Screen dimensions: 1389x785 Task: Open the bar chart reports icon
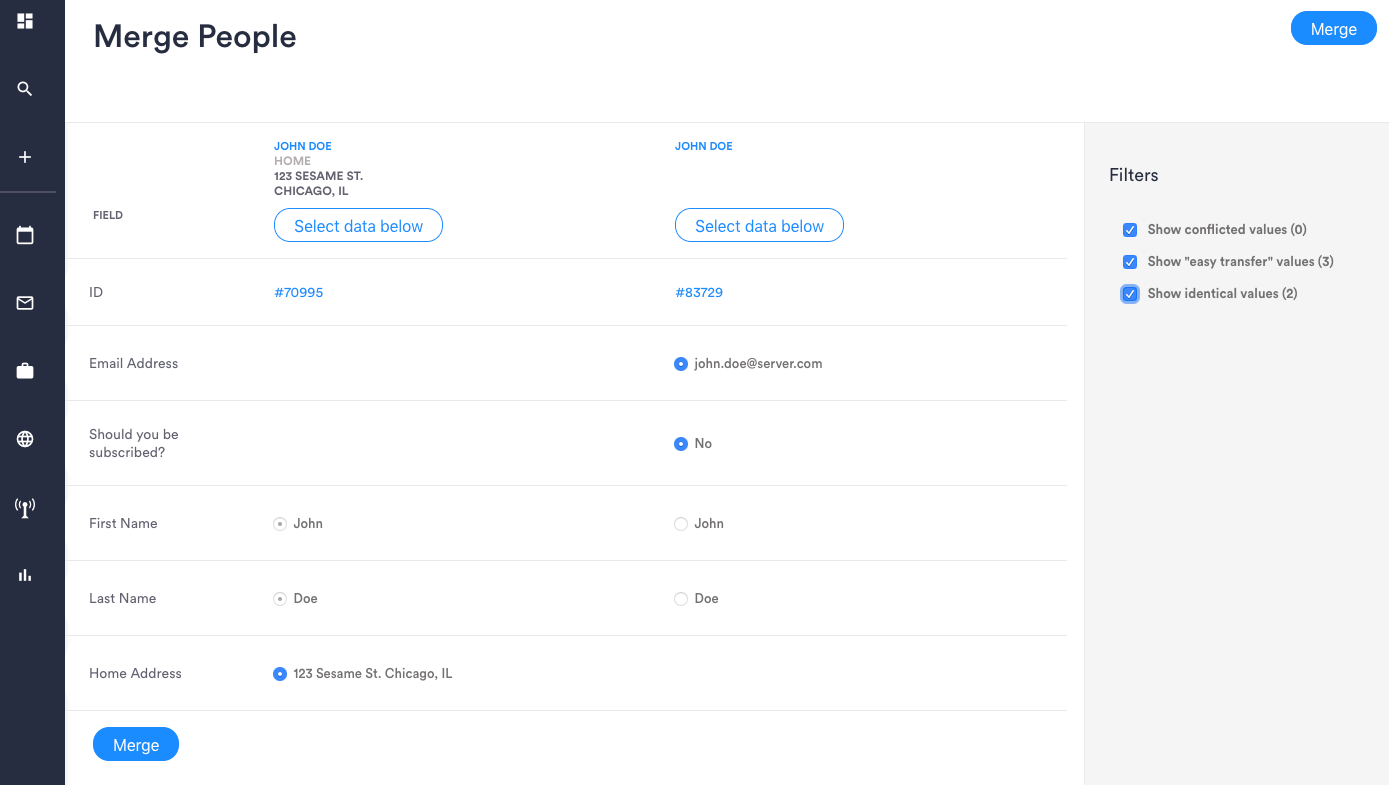pyautogui.click(x=25, y=575)
